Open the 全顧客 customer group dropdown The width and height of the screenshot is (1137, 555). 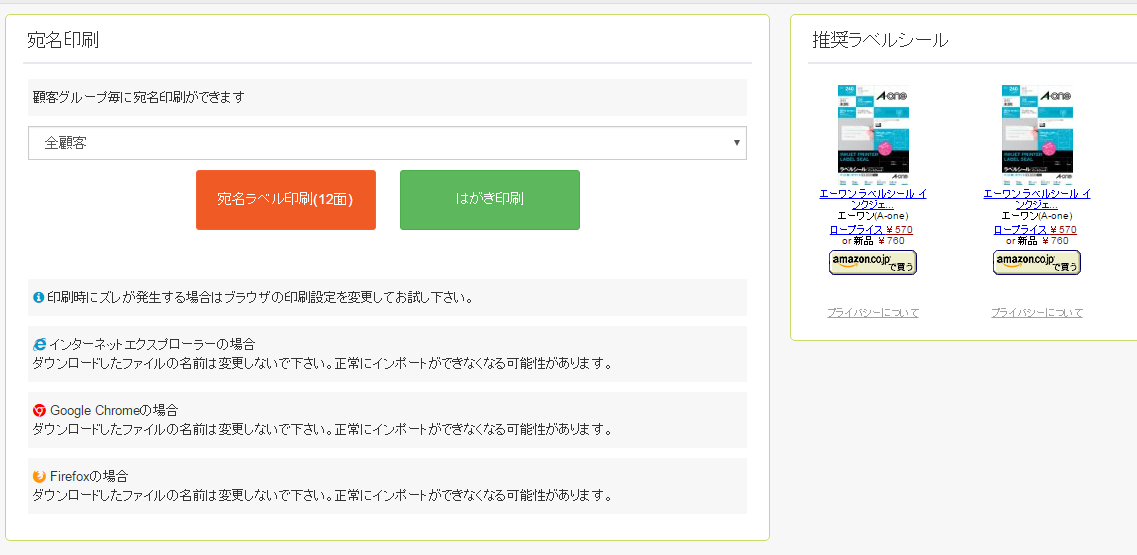tap(387, 143)
